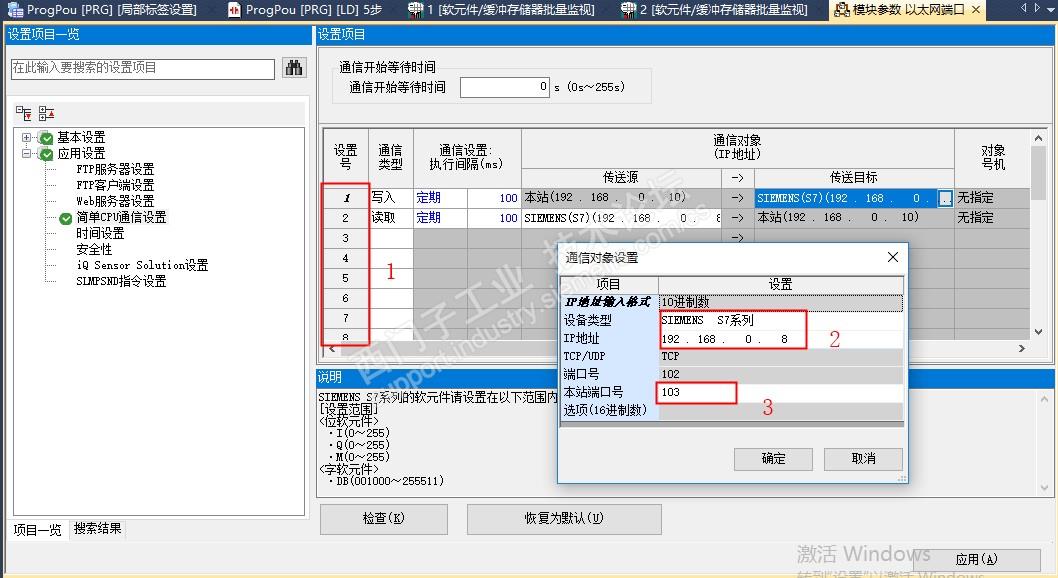
Task: Switch to 2 [软元件/缓冲存储器批量监视] tab
Action: [715, 9]
